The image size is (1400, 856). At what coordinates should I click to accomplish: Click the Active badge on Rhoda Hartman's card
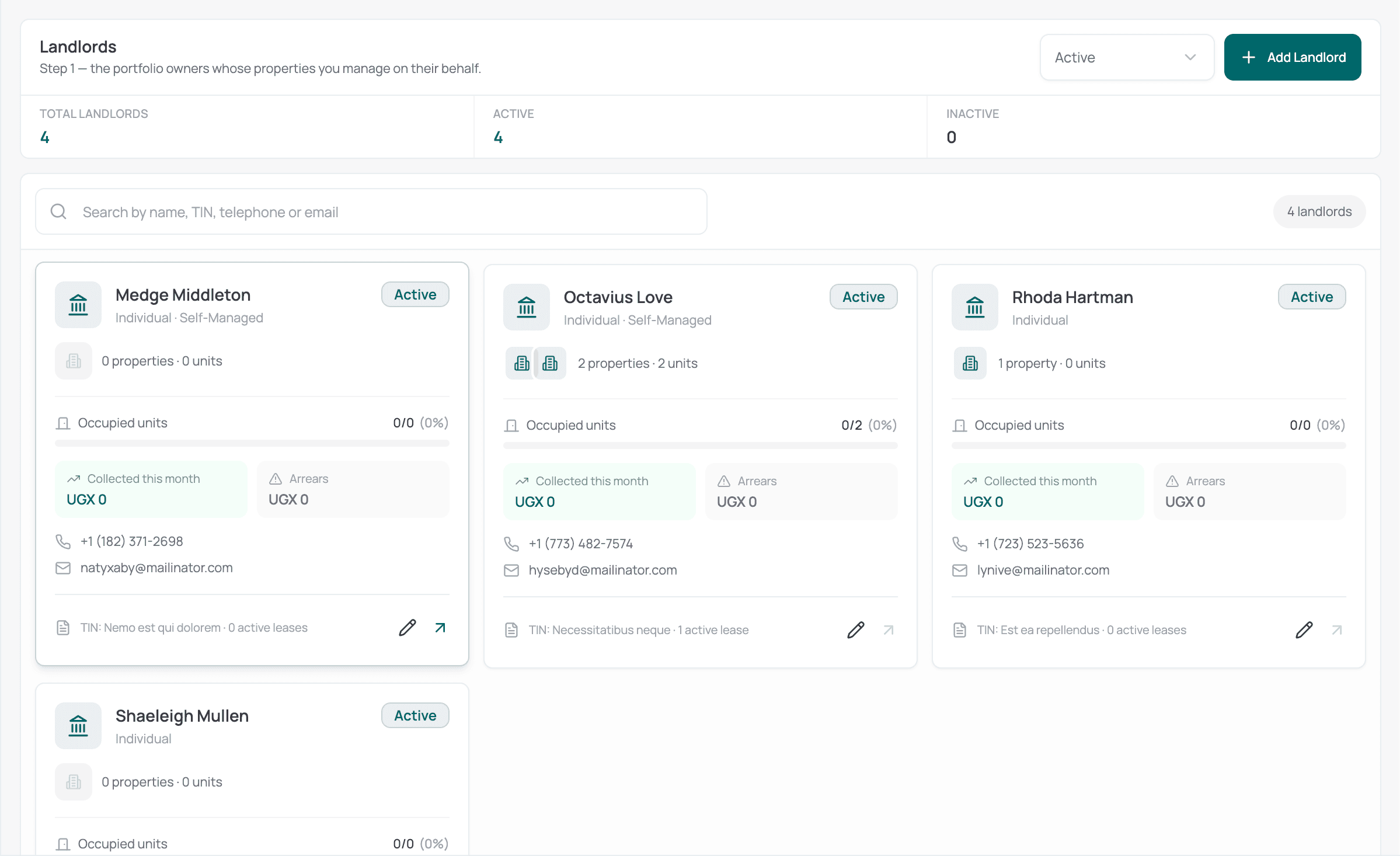1312,297
